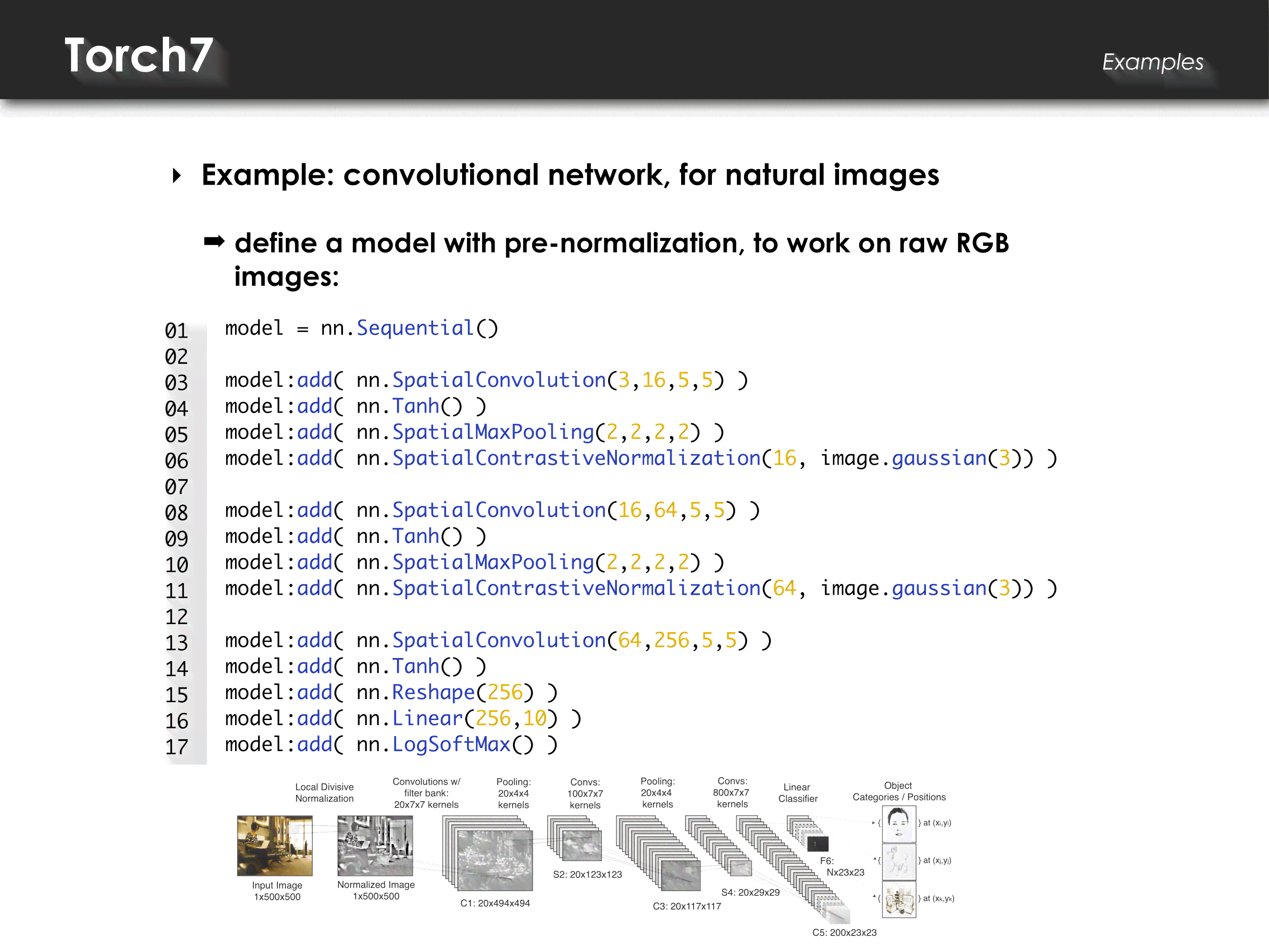Click code 'nn.SpatialConvolution(3,16,5,5)'
1269x952 pixels.
(x=541, y=381)
